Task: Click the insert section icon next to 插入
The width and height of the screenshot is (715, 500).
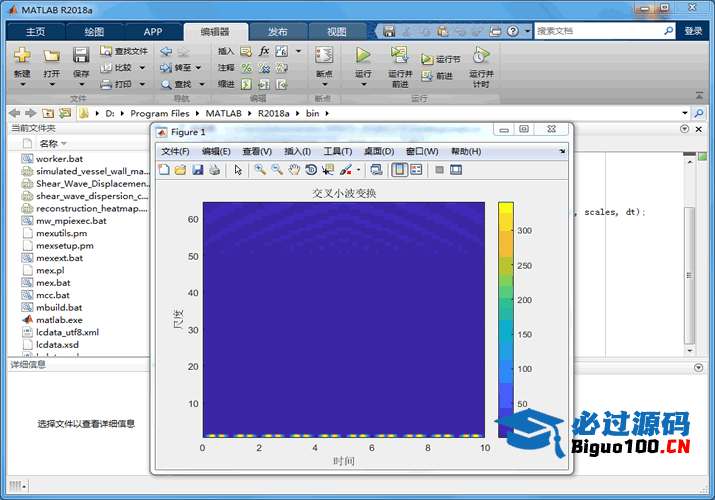Action: pos(246,51)
